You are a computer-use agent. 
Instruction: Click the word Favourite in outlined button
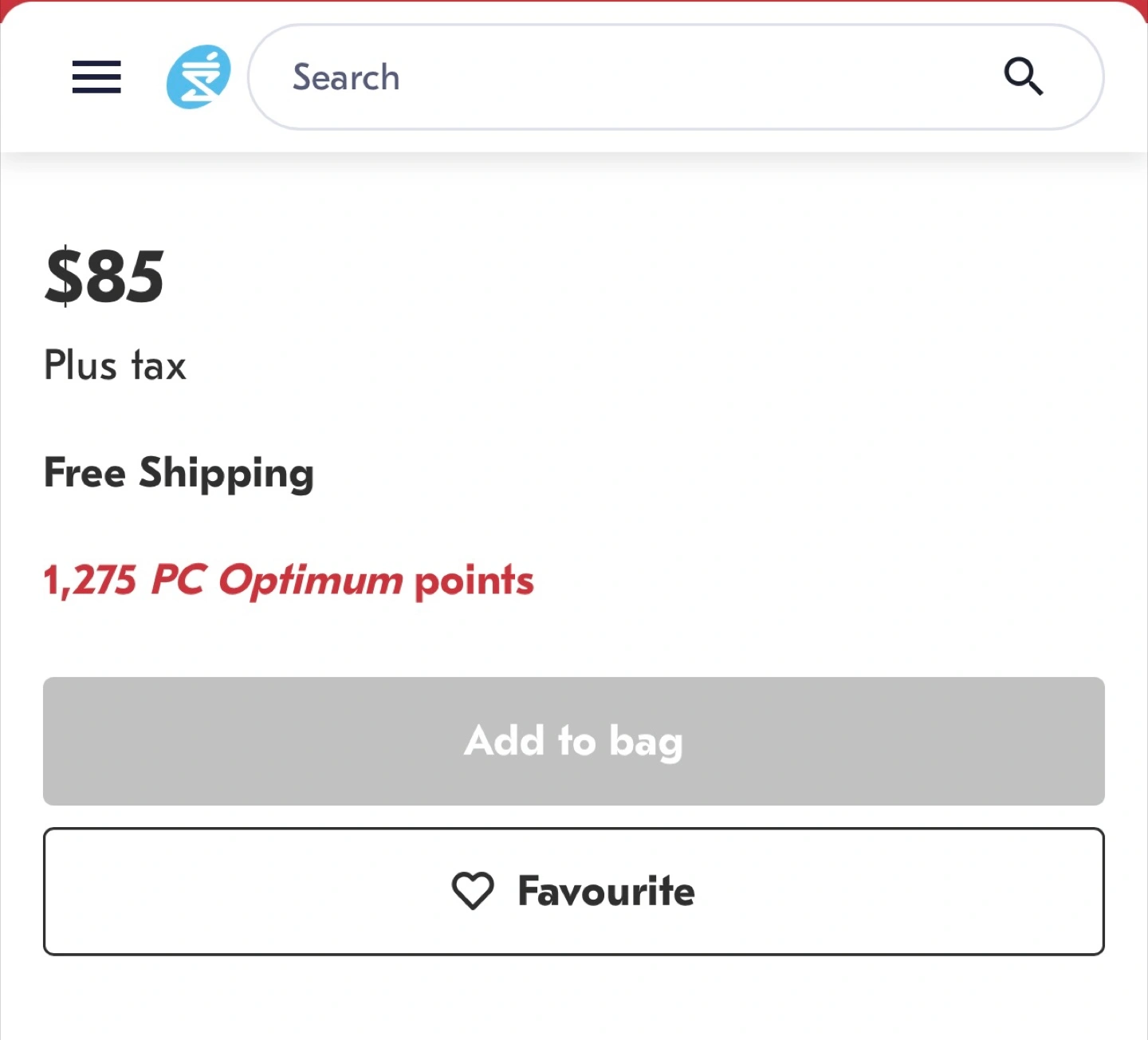(x=606, y=891)
